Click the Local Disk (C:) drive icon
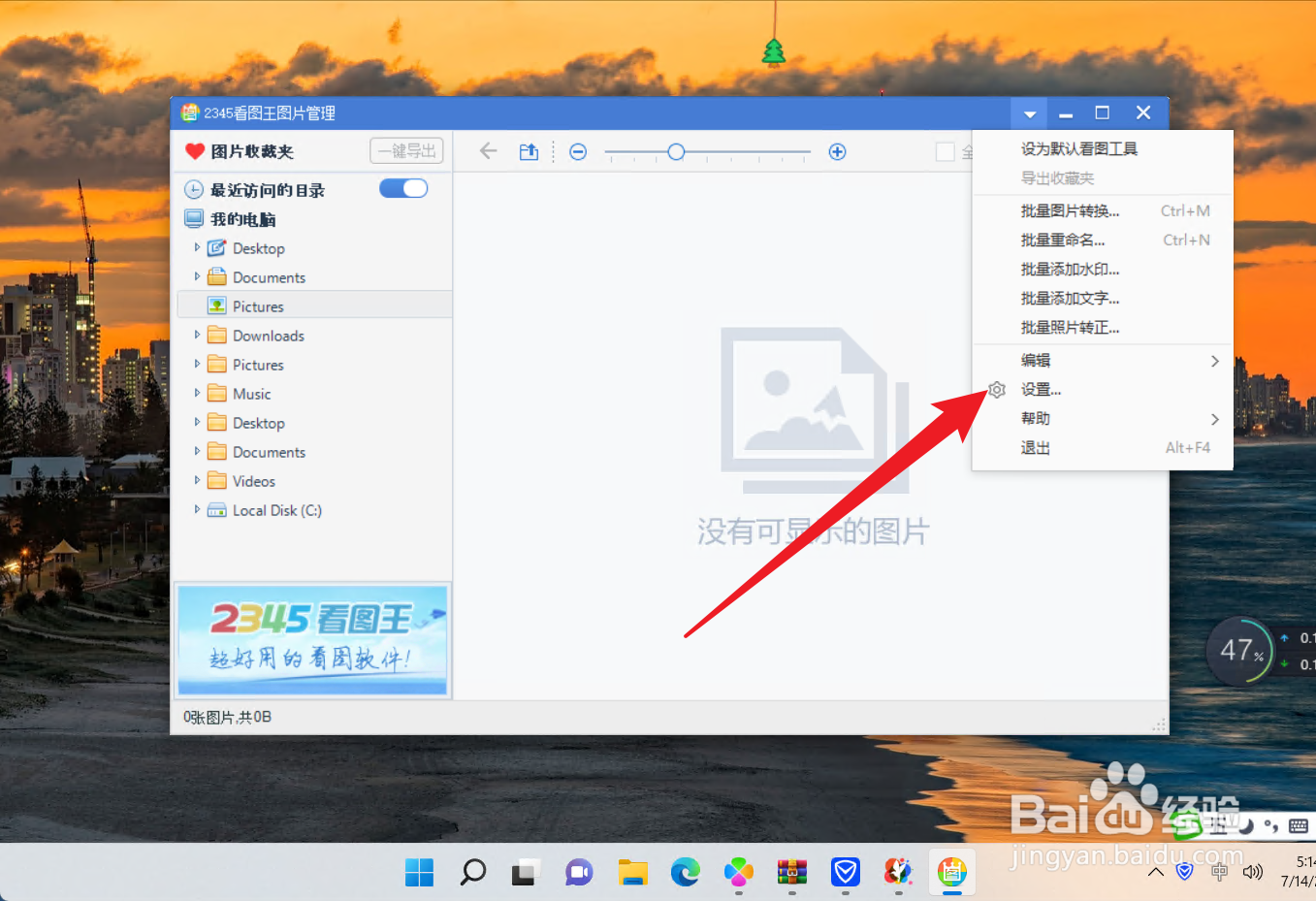Image resolution: width=1316 pixels, height=901 pixels. click(217, 510)
